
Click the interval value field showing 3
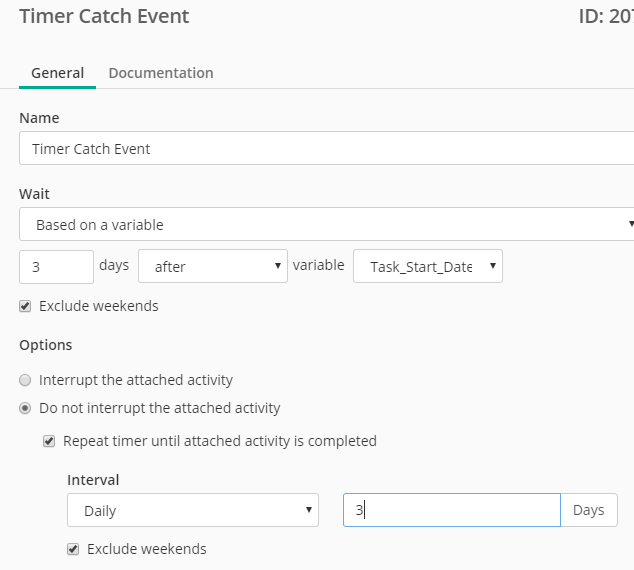[x=451, y=510]
